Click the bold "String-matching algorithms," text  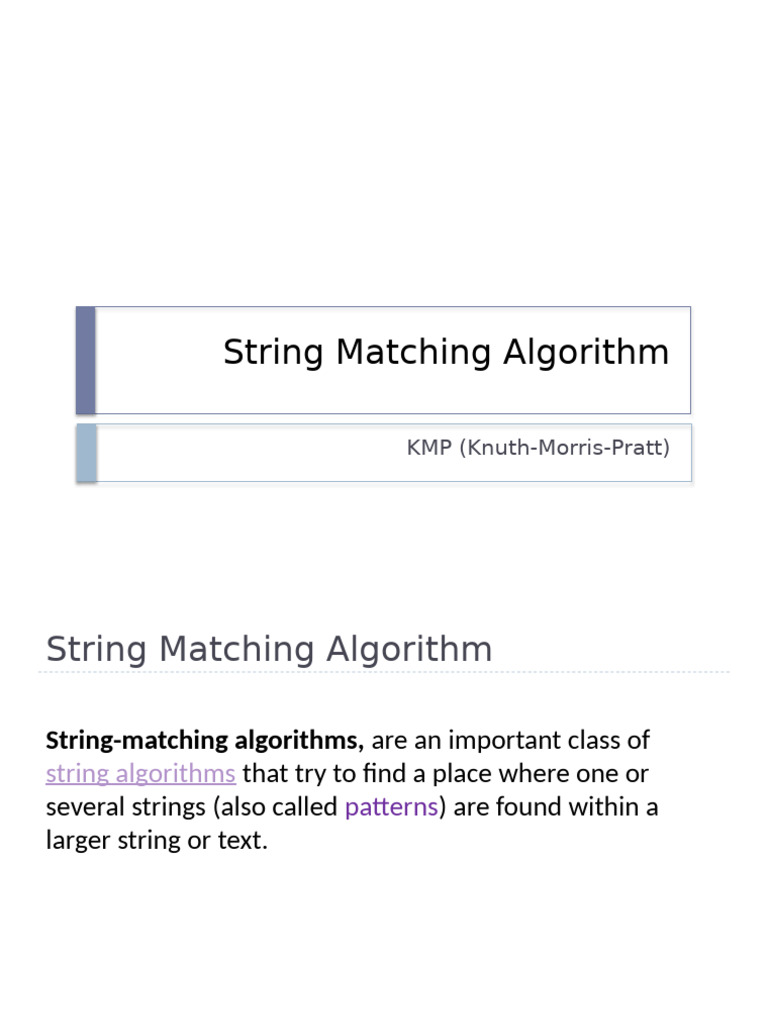205,741
